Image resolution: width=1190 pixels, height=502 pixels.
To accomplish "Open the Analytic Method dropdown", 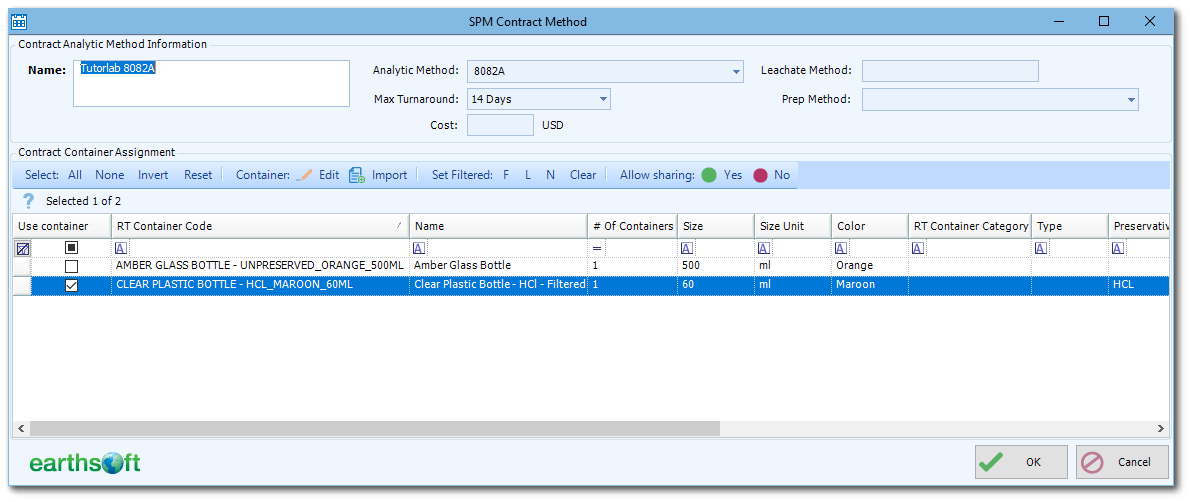I will pos(736,72).
